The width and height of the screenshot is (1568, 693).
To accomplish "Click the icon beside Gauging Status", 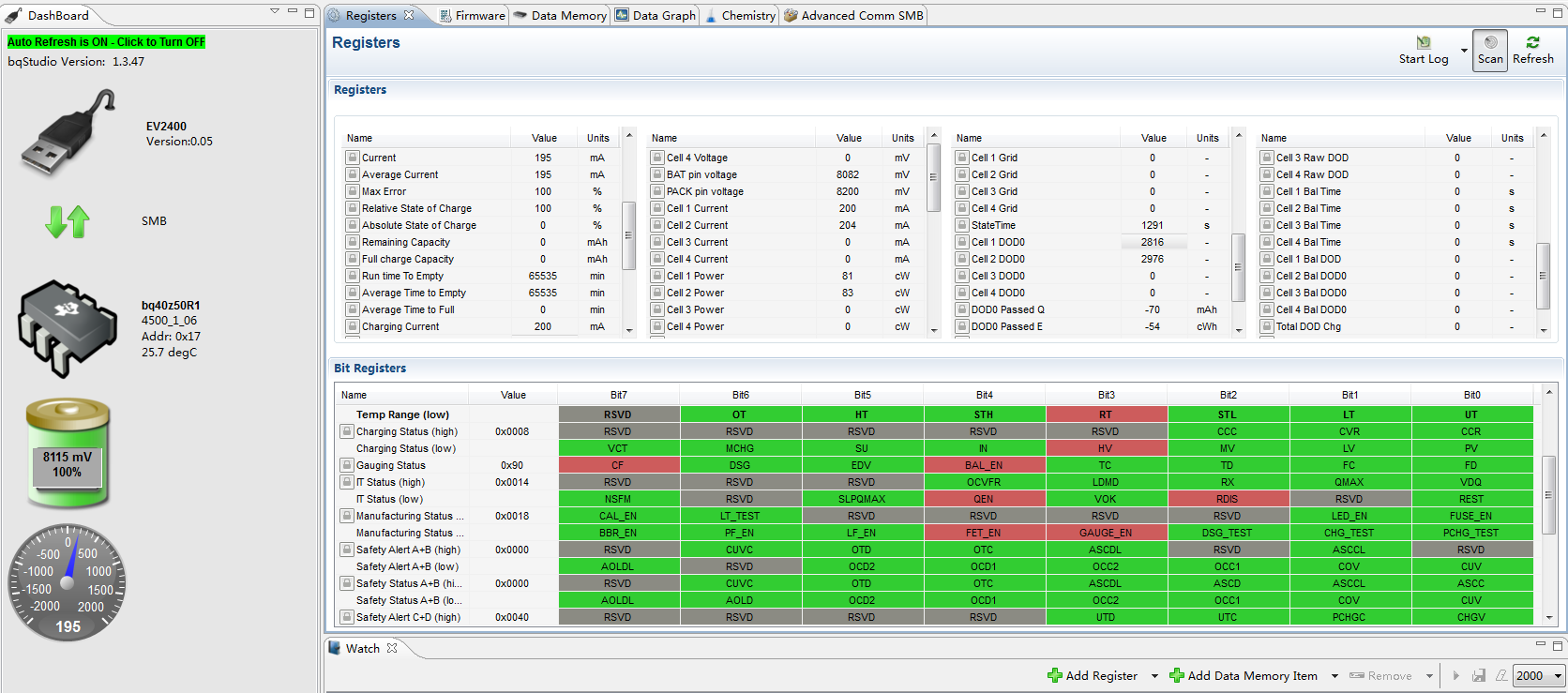I will (347, 465).
